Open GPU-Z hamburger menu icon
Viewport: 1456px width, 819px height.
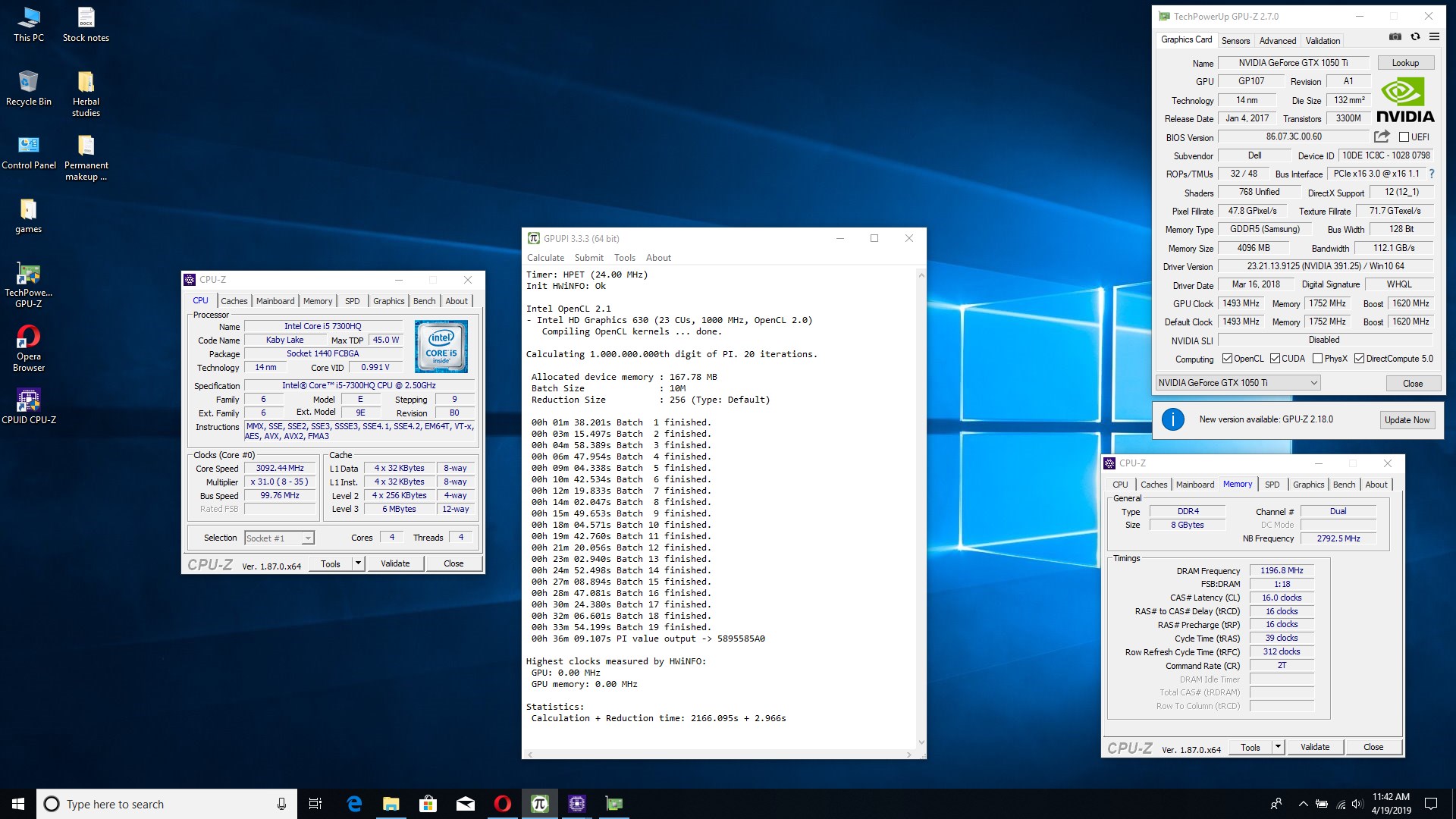[x=1434, y=36]
